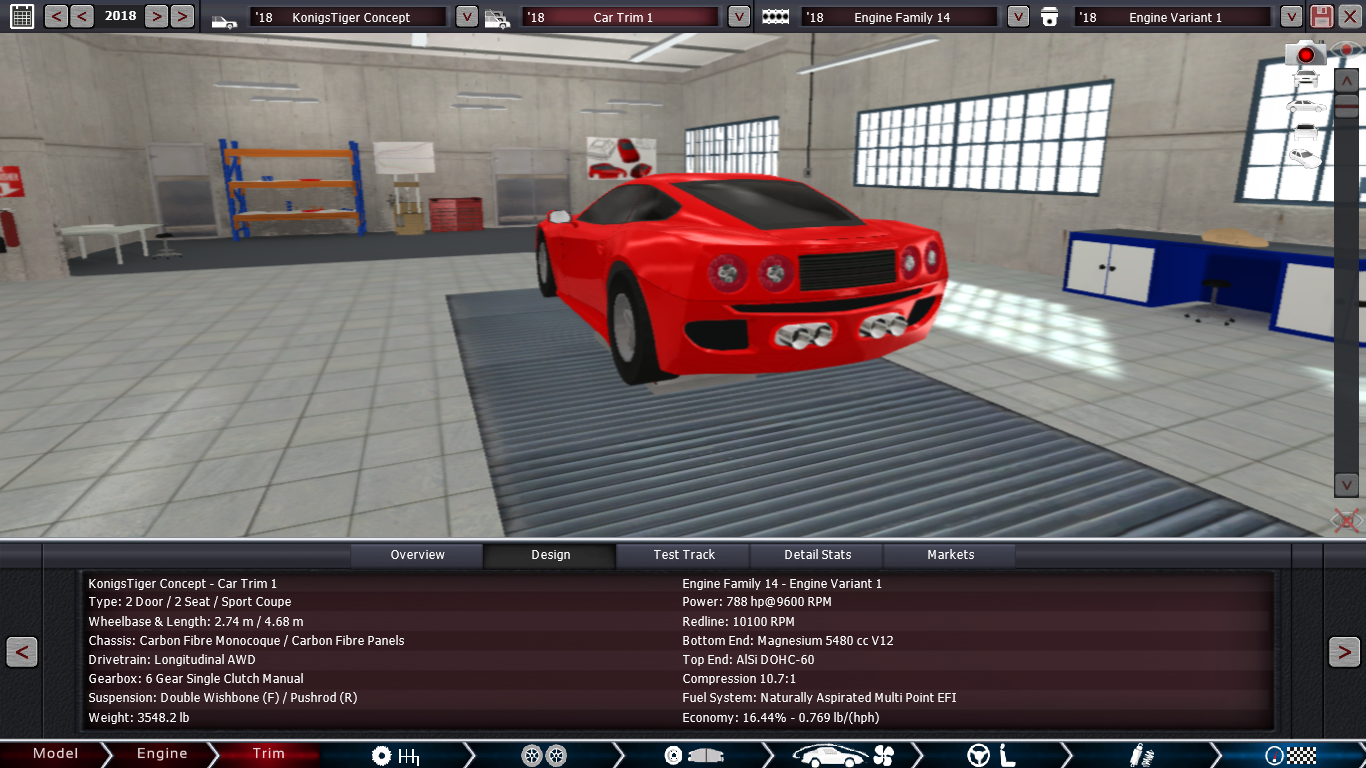Expand the Car Trim 1 dropdown
Viewport: 1366px width, 768px height.
tap(738, 17)
